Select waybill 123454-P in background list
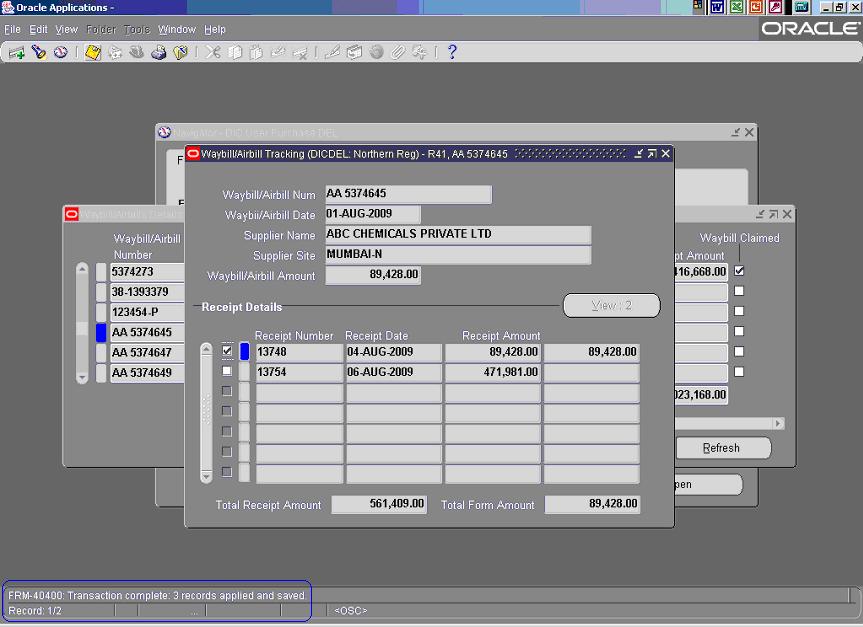The width and height of the screenshot is (863, 627). (x=148, y=313)
